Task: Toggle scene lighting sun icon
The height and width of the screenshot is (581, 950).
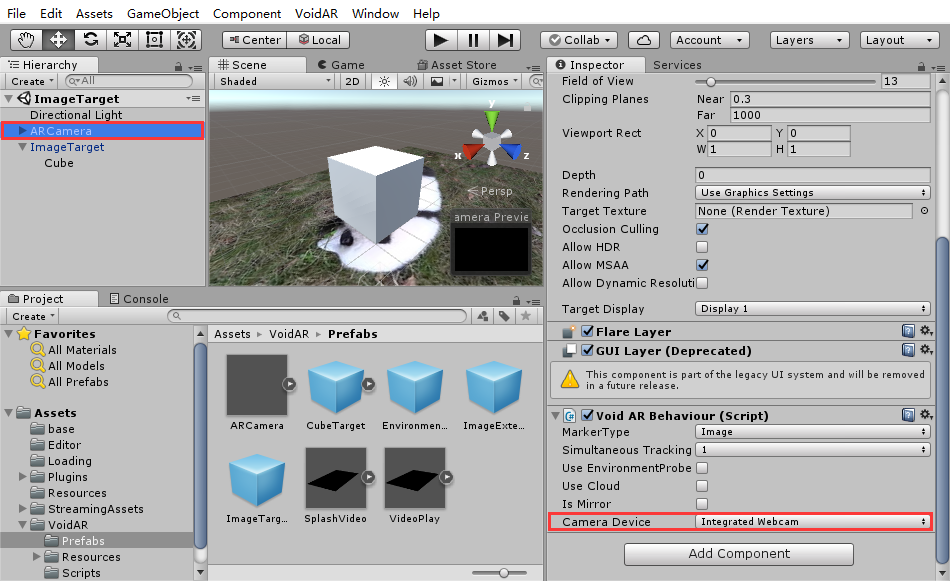Action: coord(383,81)
